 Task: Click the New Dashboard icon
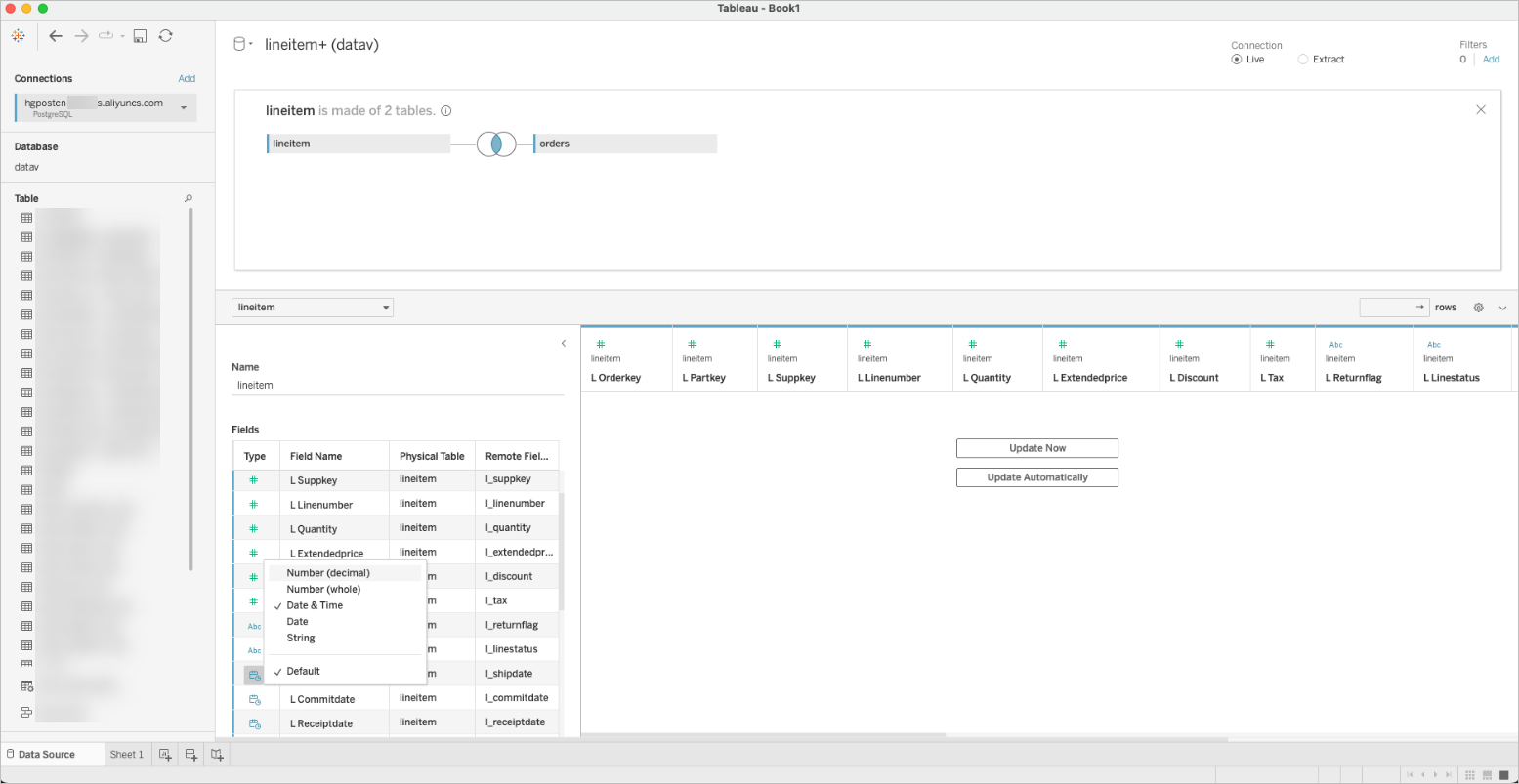tap(191, 755)
